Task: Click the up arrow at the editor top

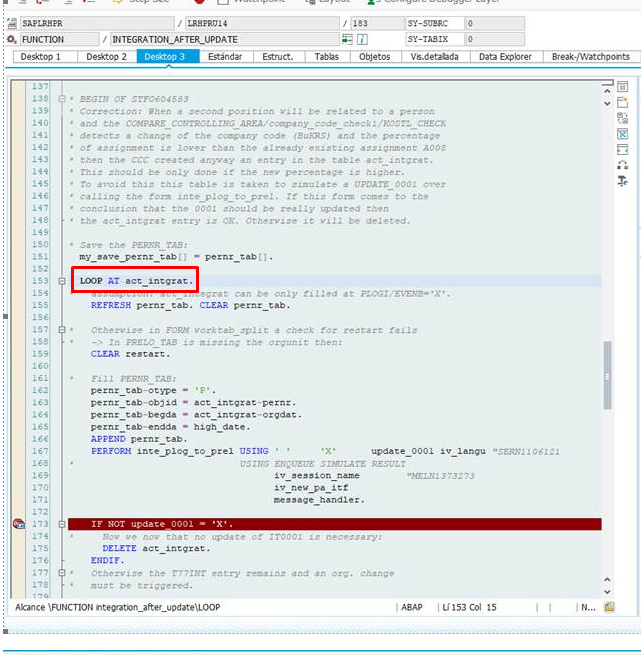Action: 607,91
